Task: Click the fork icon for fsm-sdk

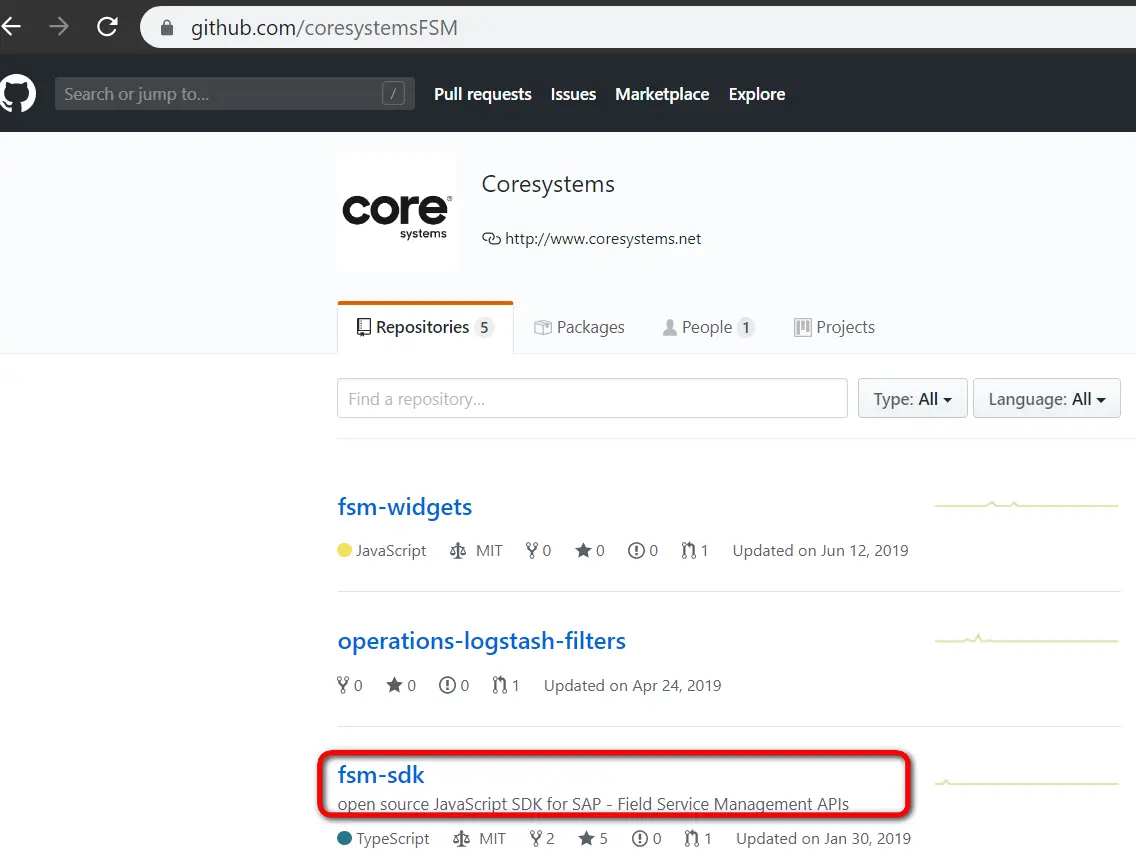Action: (535, 839)
